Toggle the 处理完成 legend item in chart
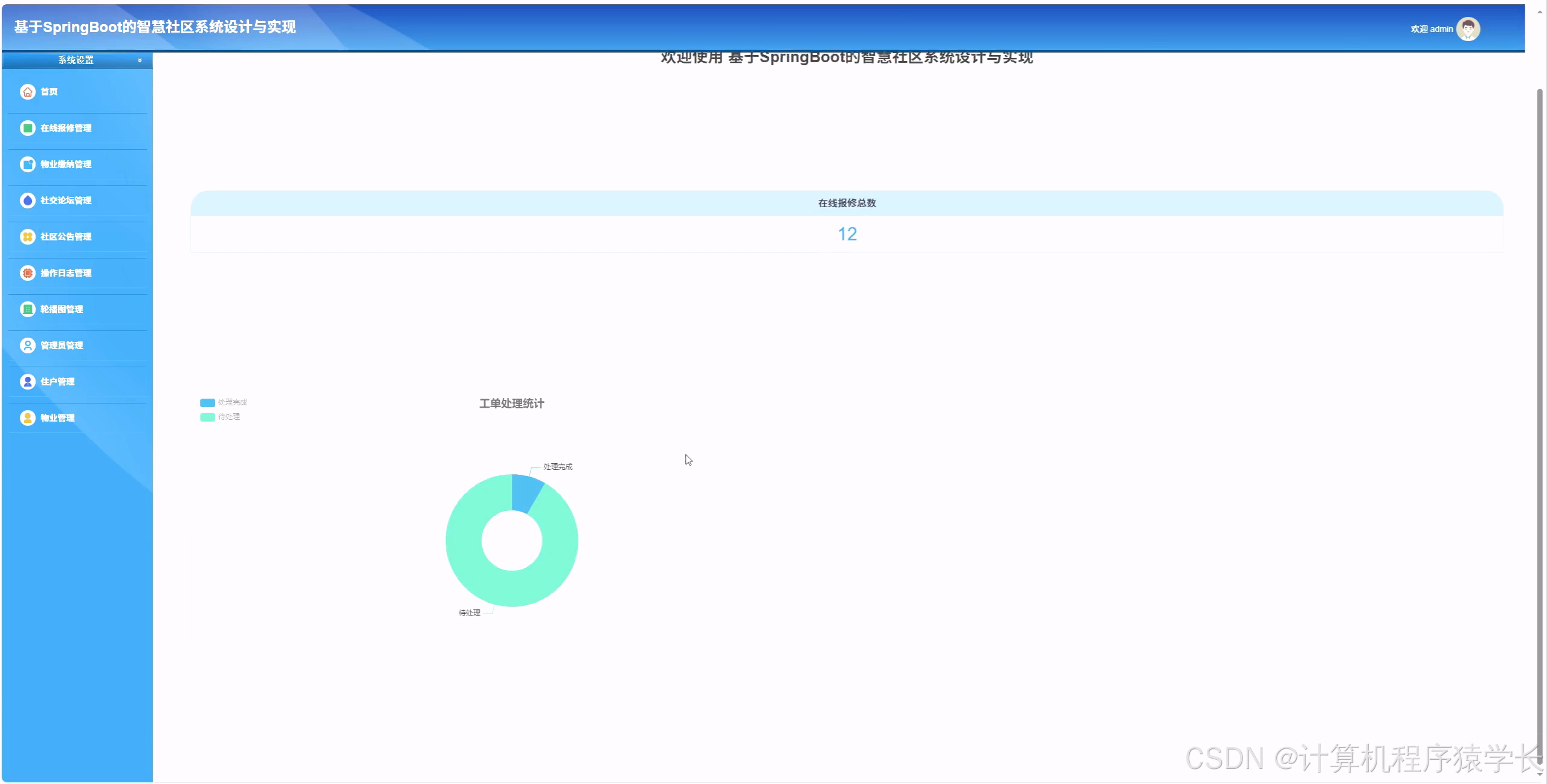Image resolution: width=1547 pixels, height=784 pixels. tap(224, 402)
